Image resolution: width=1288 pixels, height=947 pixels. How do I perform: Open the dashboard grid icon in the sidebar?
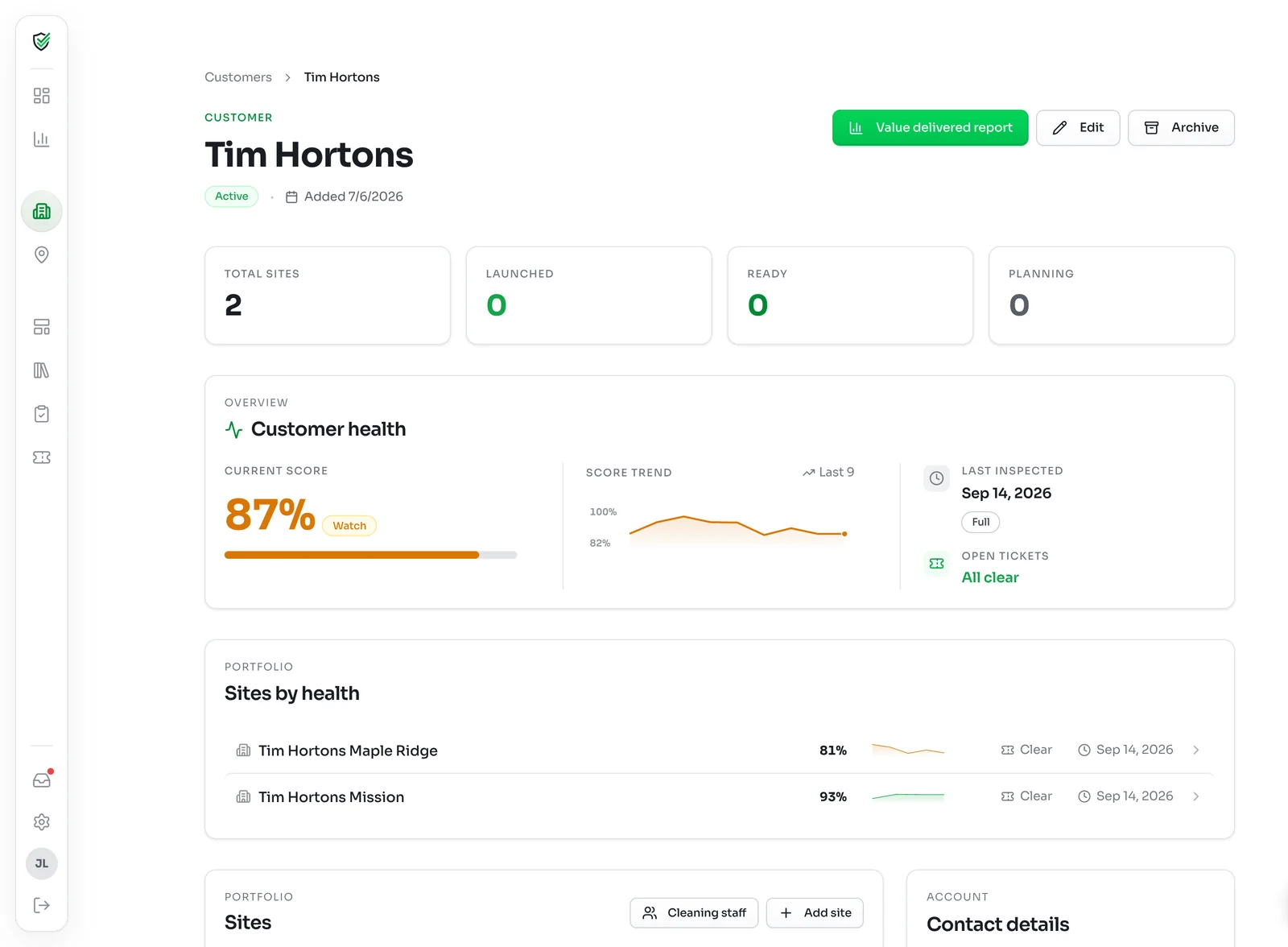coord(42,96)
